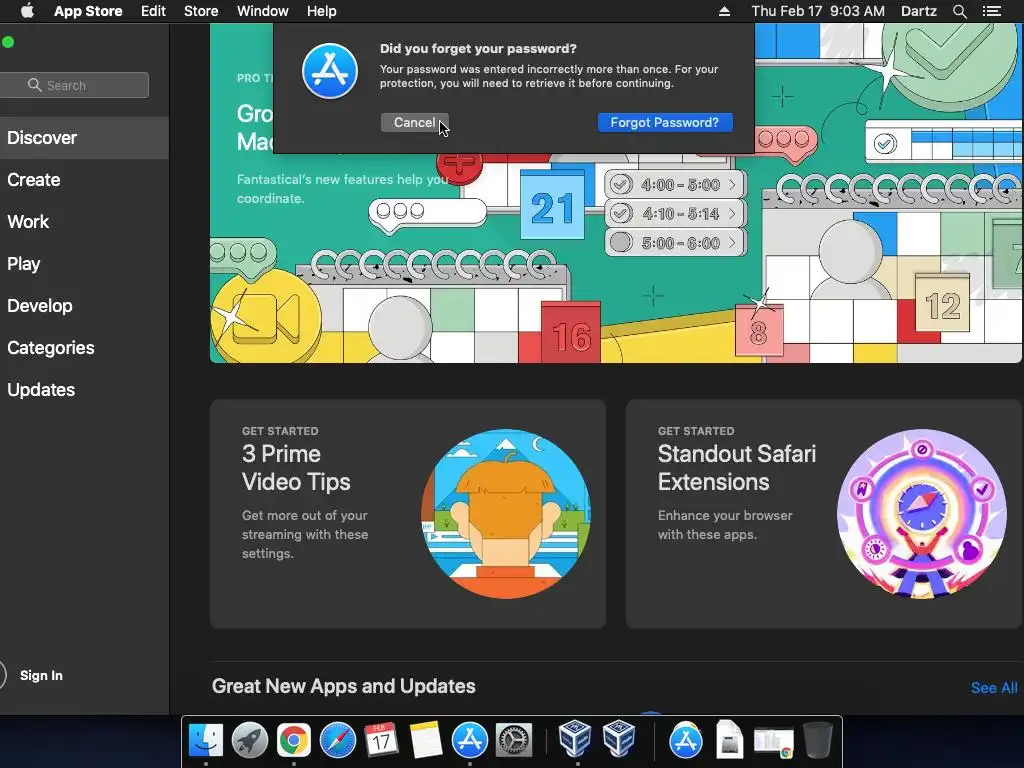Open the minimized Chrome window in dock
Screen dimensions: 1024x768
(x=774, y=742)
